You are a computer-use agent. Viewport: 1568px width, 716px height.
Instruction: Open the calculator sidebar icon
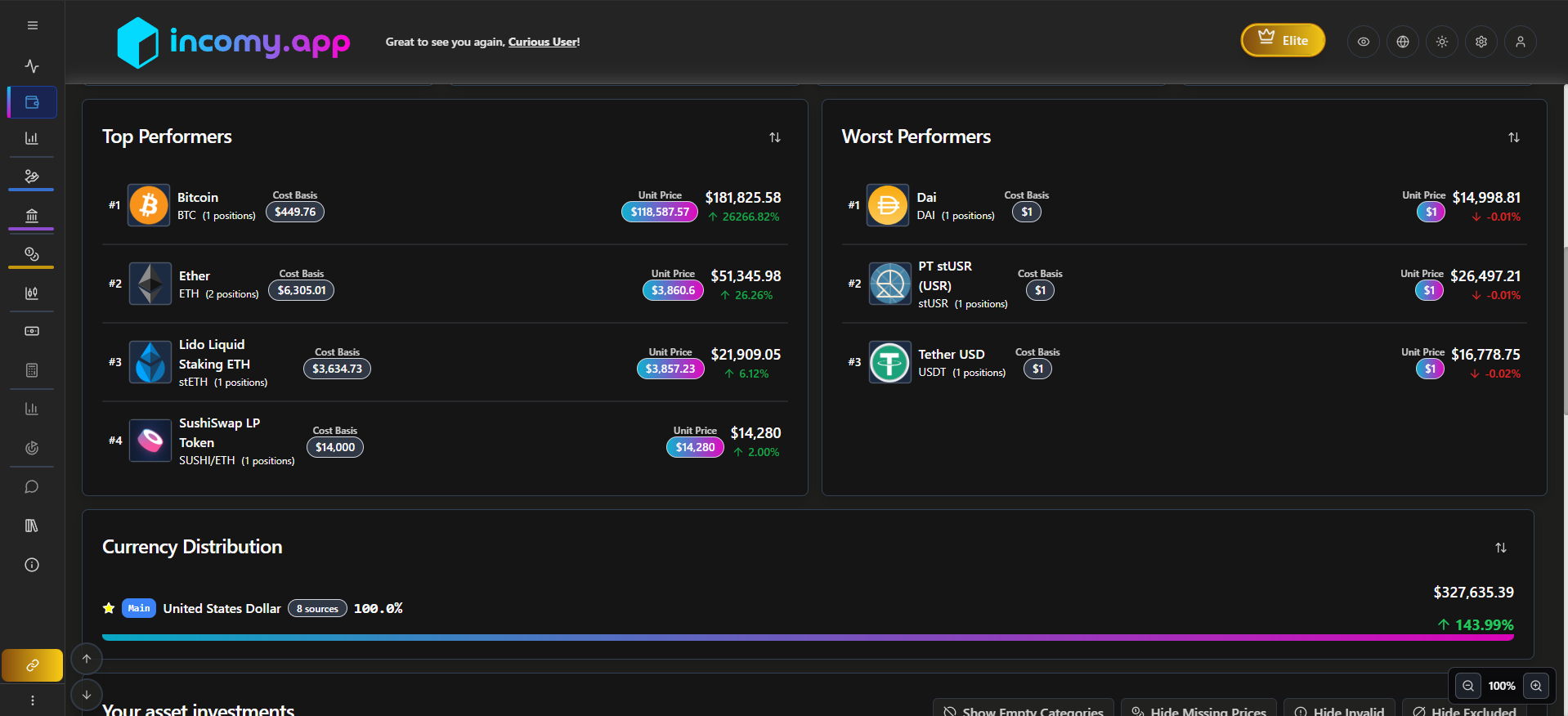32,370
